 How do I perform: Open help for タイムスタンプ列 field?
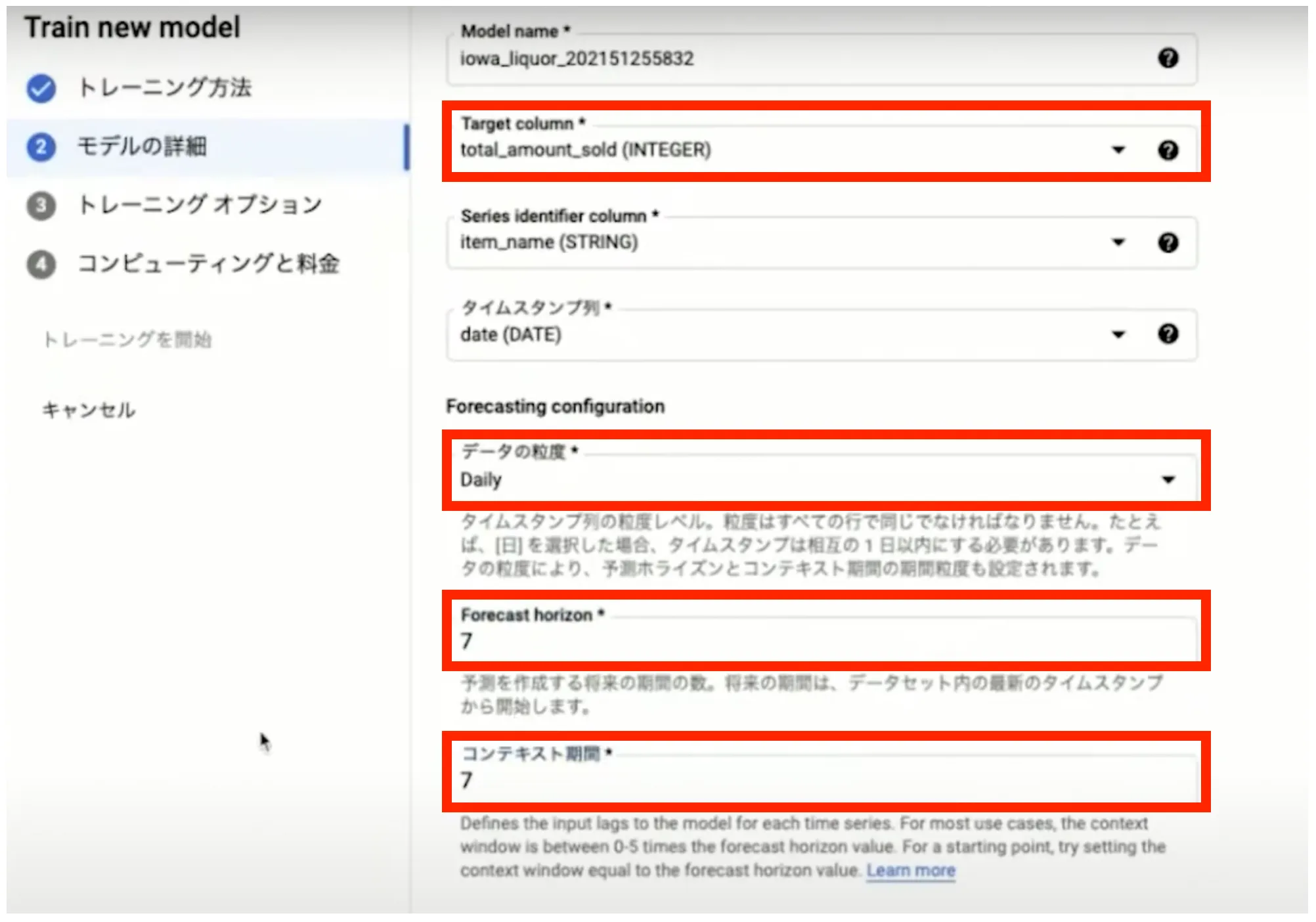(x=1168, y=334)
